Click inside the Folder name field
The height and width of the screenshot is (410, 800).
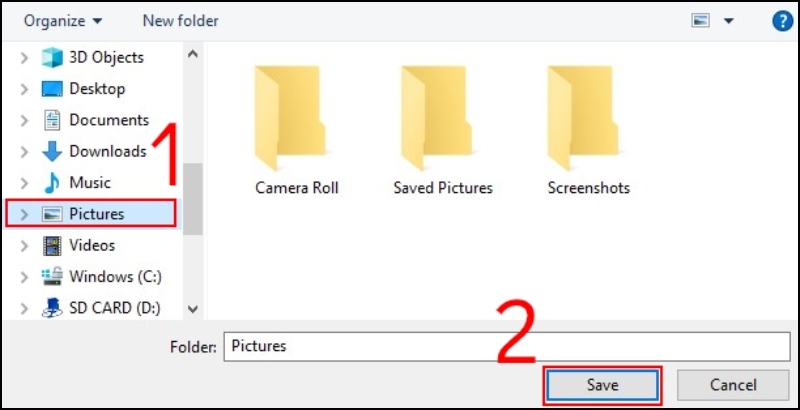coord(507,347)
